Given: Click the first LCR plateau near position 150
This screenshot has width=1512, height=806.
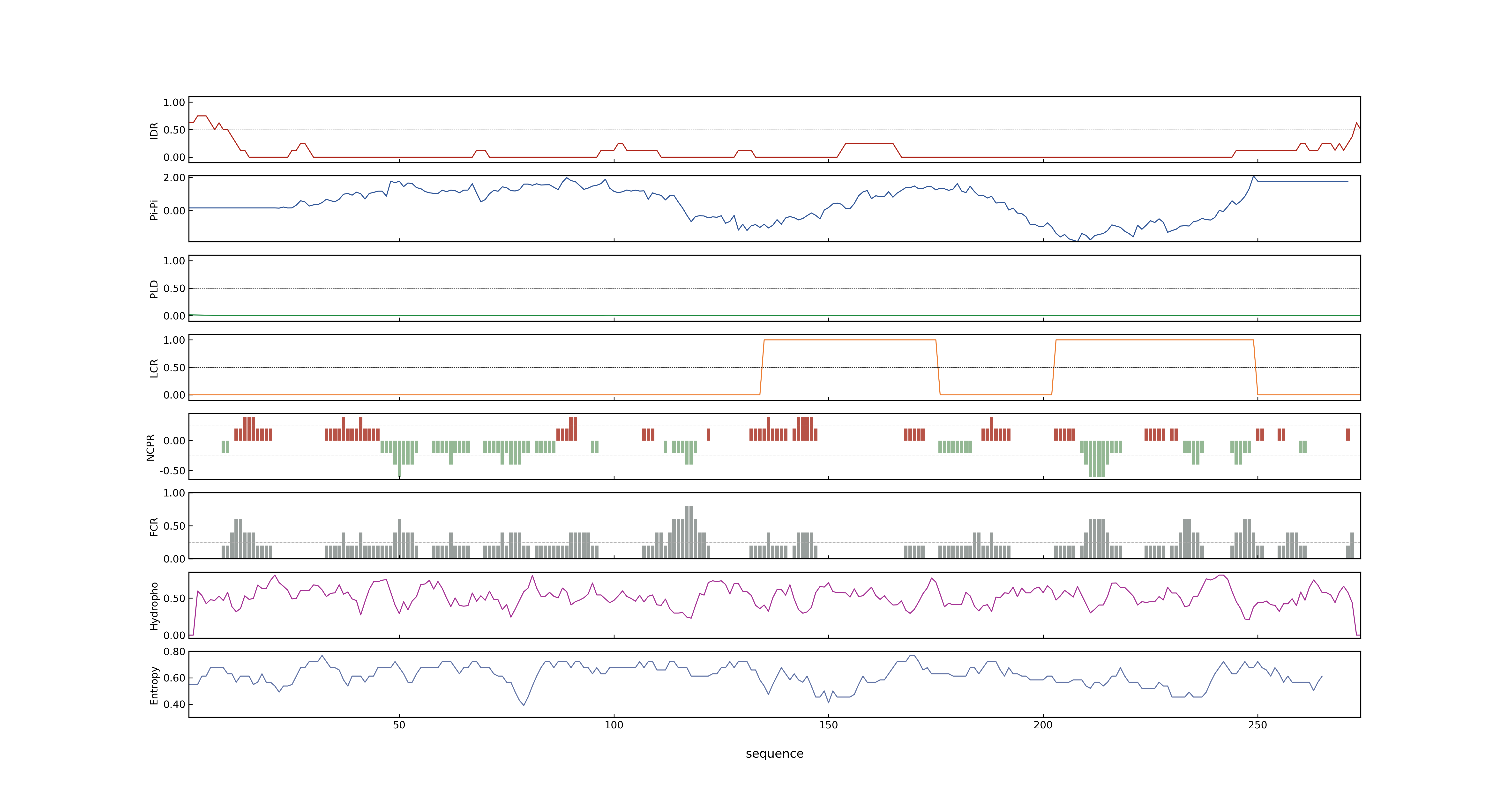Looking at the screenshot, I should tap(849, 340).
